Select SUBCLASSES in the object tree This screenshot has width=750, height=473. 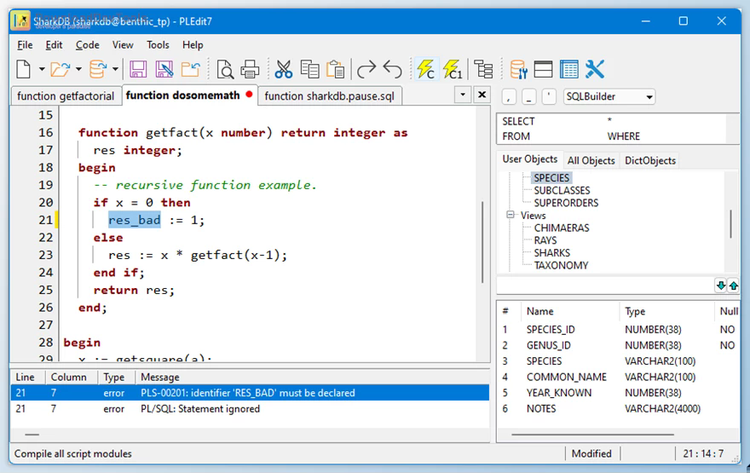562,190
